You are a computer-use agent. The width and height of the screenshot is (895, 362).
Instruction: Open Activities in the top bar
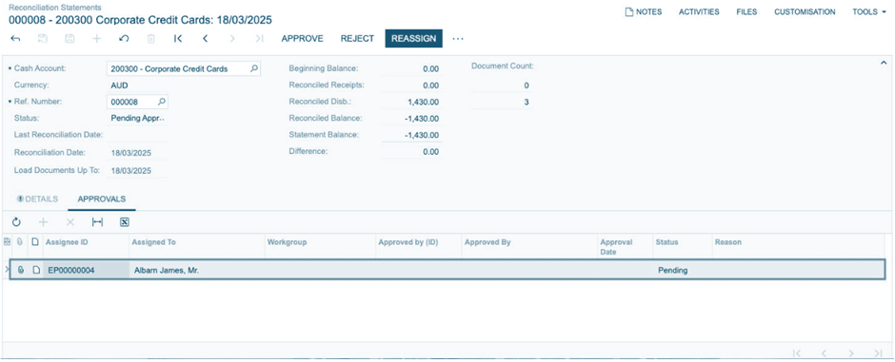click(699, 11)
